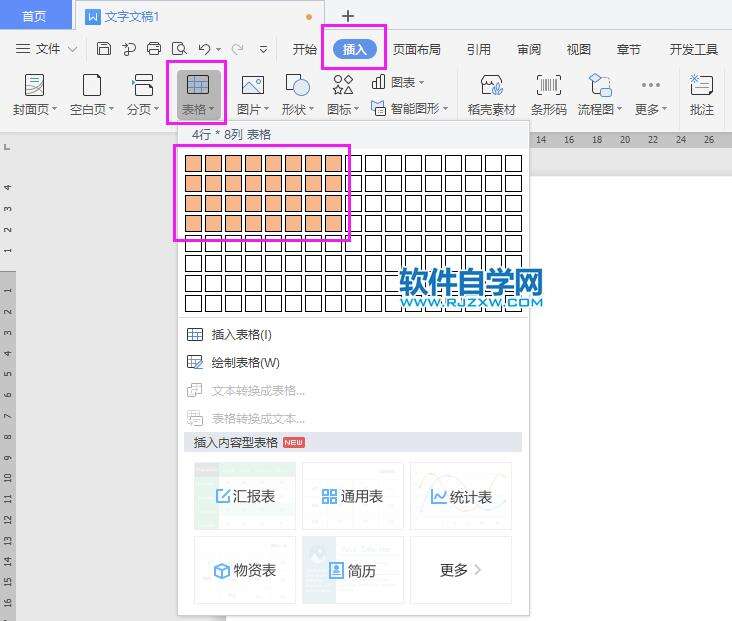Choose the Statistics table (统计表) template
This screenshot has height=621, width=732.
tap(461, 496)
